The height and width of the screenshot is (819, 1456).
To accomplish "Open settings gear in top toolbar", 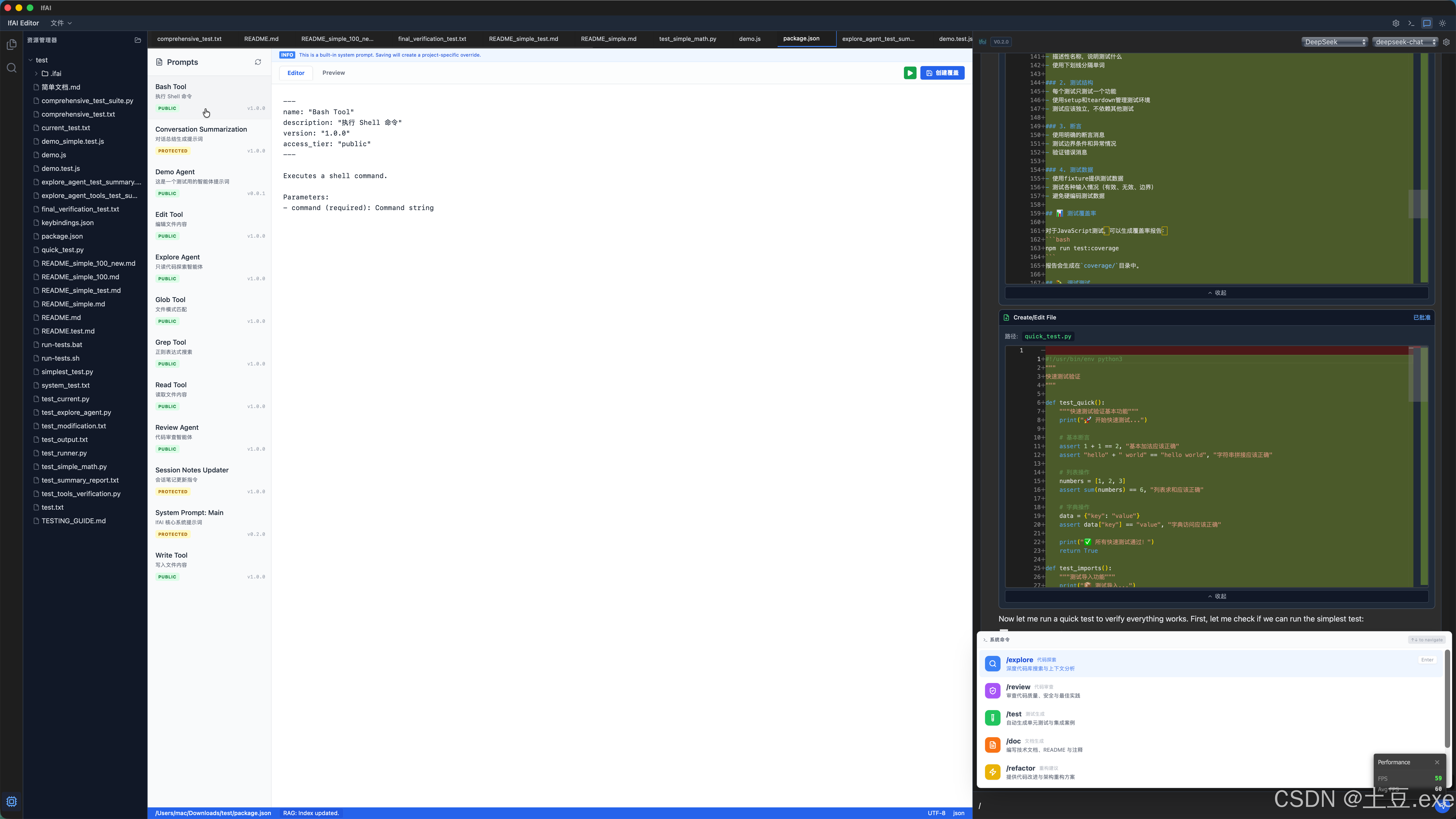I will point(1395,23).
